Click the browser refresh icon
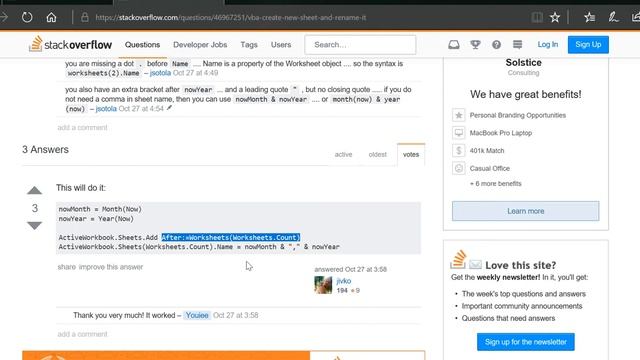The height and width of the screenshot is (360, 640). 27,17
